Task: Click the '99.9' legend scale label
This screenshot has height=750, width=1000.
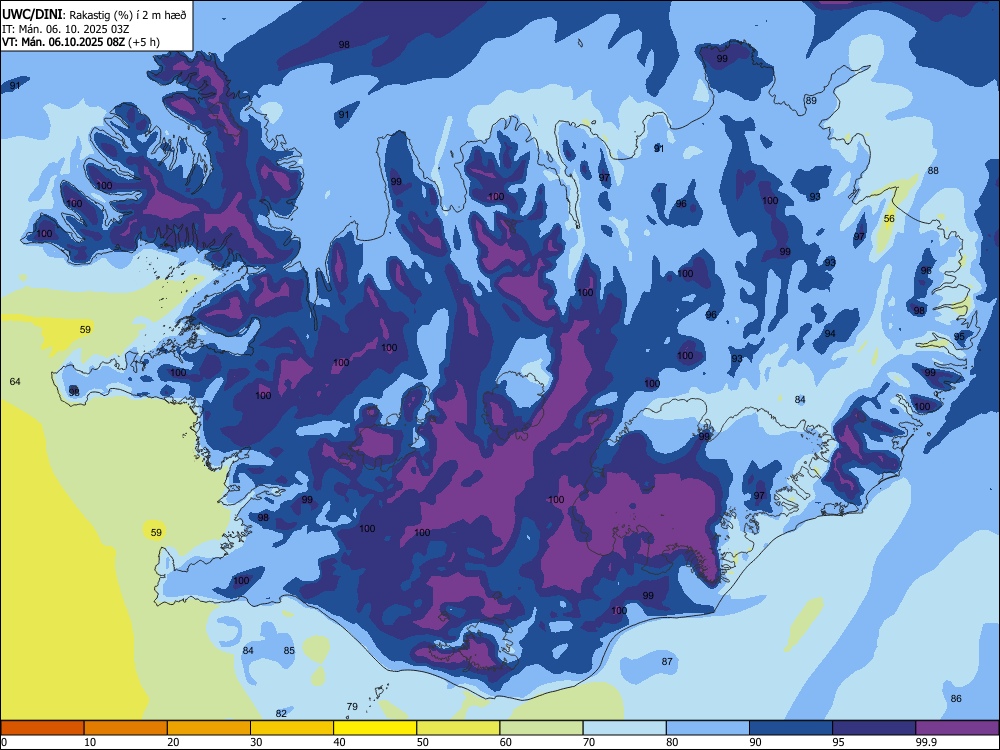Action: coord(925,742)
